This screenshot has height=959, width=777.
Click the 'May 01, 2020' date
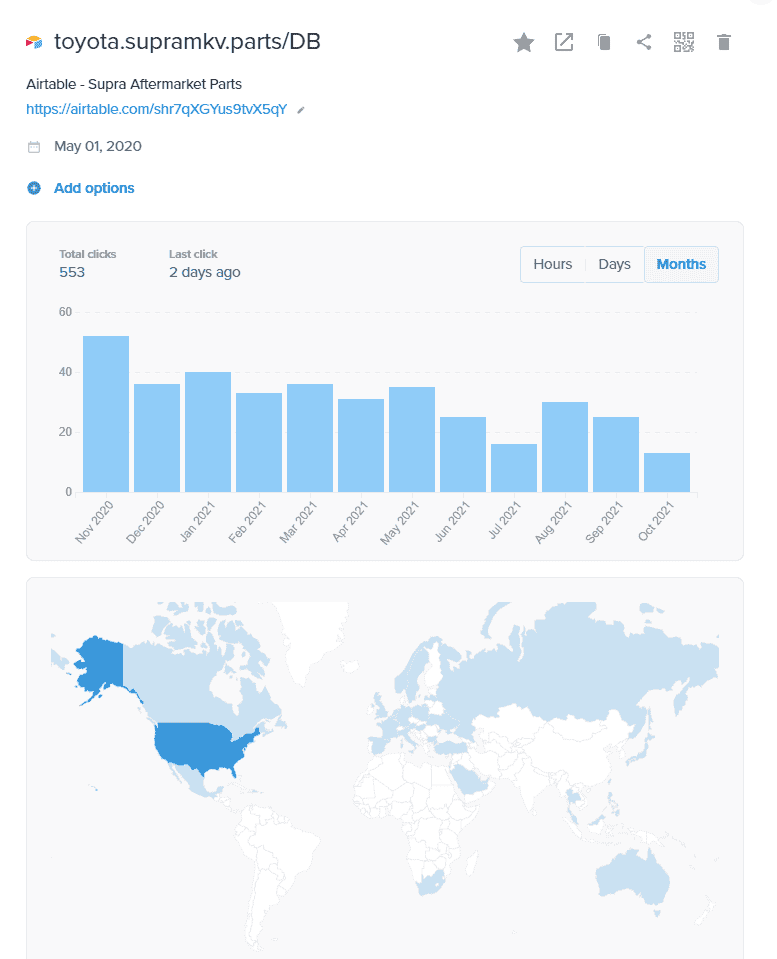coord(98,146)
